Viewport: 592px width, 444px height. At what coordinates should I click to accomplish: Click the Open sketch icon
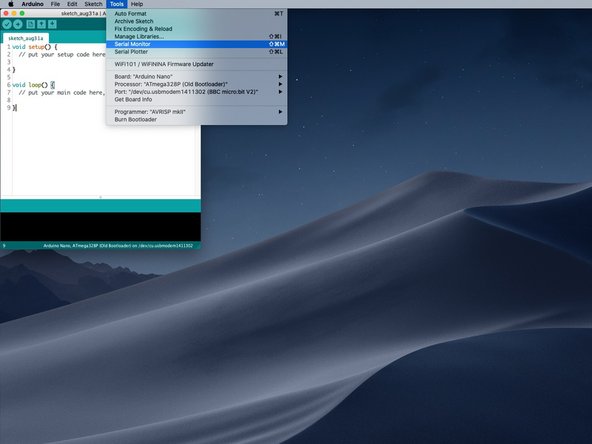tap(41, 24)
